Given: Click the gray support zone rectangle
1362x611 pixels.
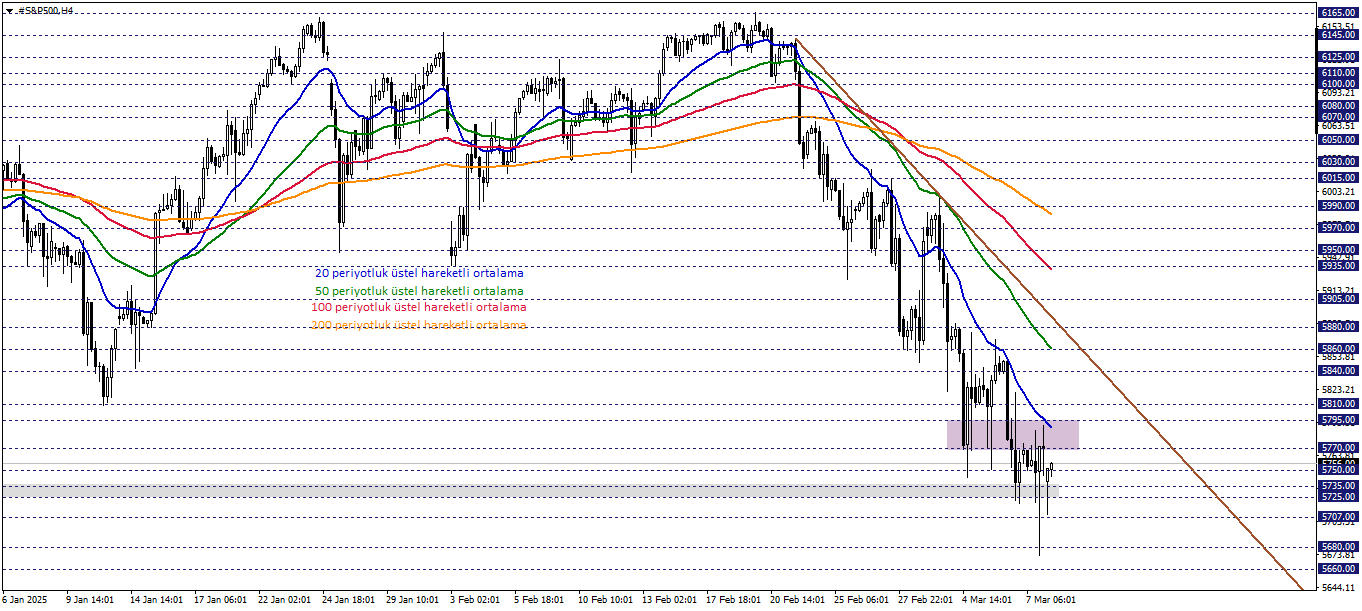Looking at the screenshot, I should coord(529,491).
